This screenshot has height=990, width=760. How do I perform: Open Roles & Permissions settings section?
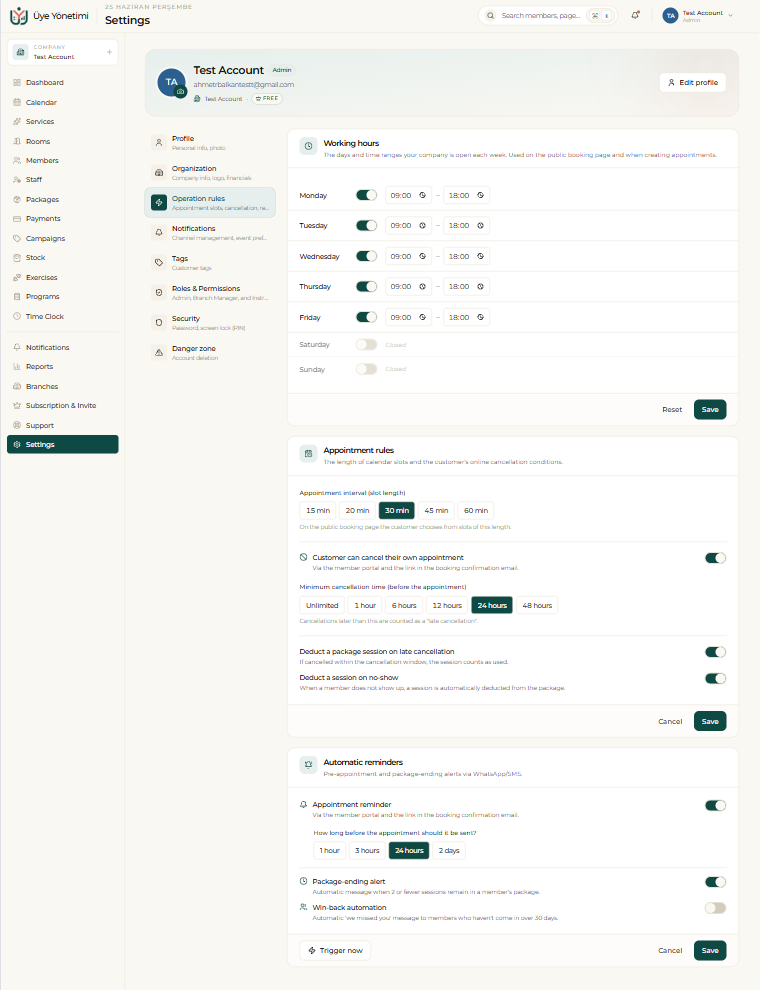coord(210,292)
